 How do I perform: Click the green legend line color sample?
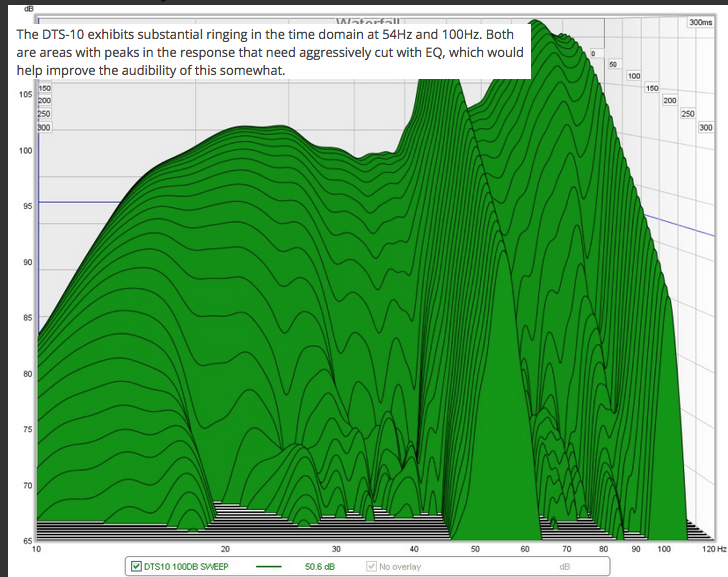click(x=269, y=567)
